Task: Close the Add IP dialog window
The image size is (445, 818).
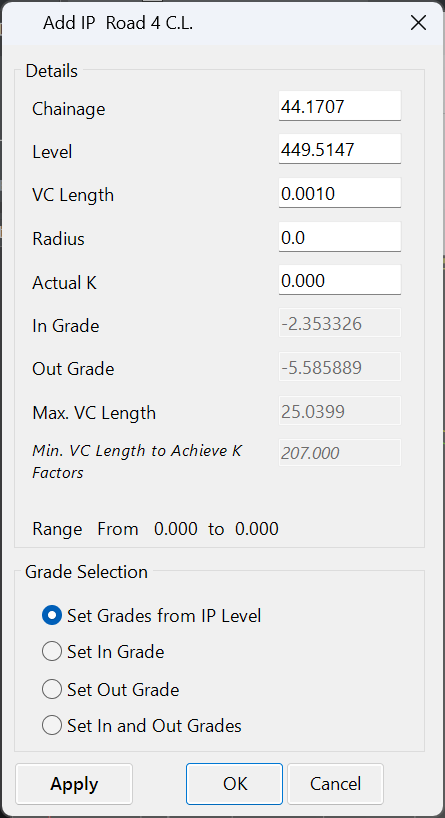Action: [x=418, y=23]
